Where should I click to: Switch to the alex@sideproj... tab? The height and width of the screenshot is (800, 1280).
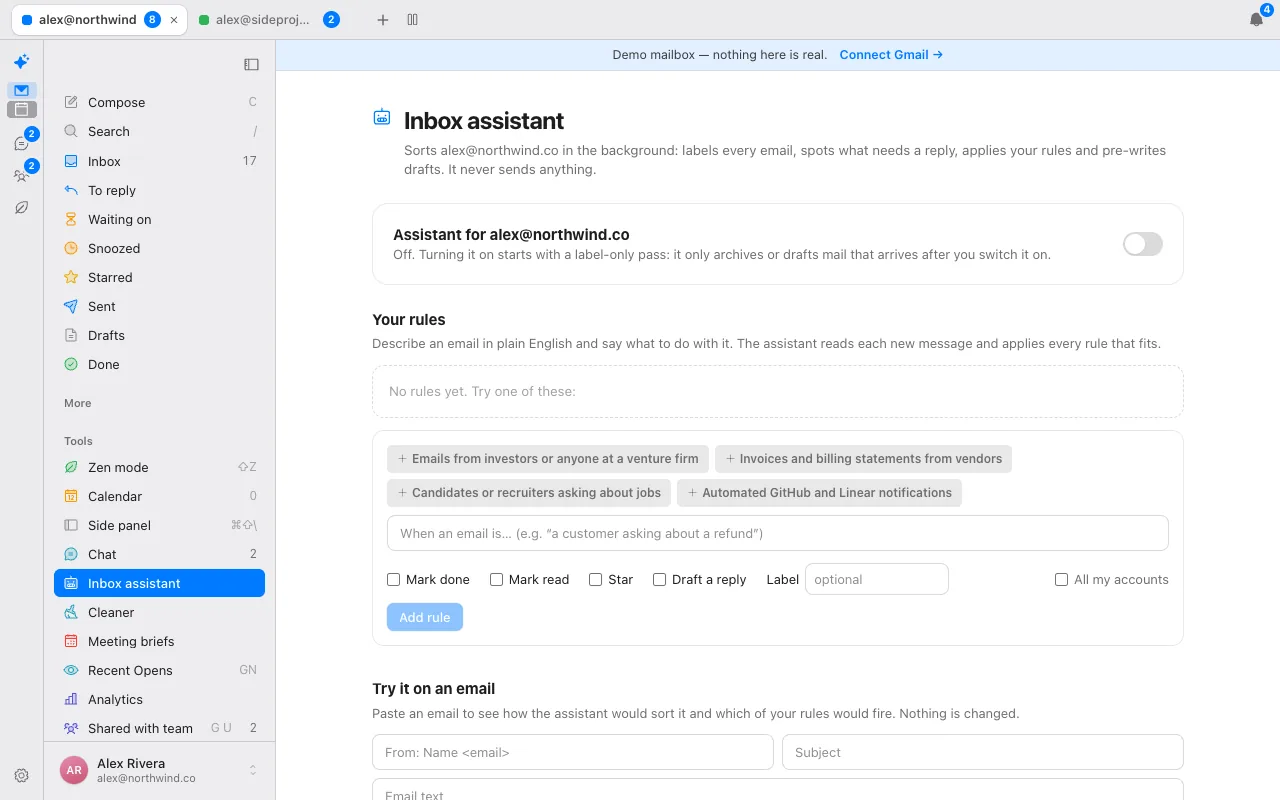(x=270, y=20)
